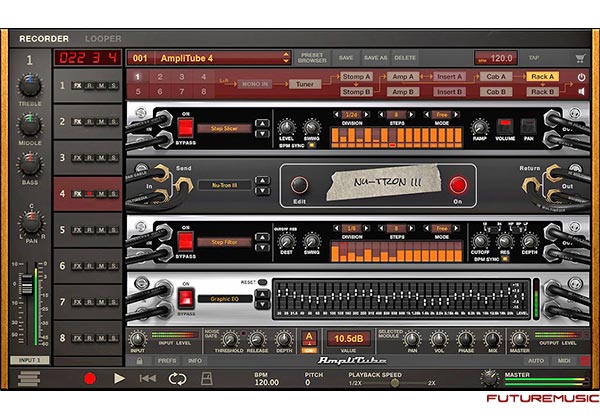Step Step Filter module selector up

pyautogui.click(x=262, y=237)
